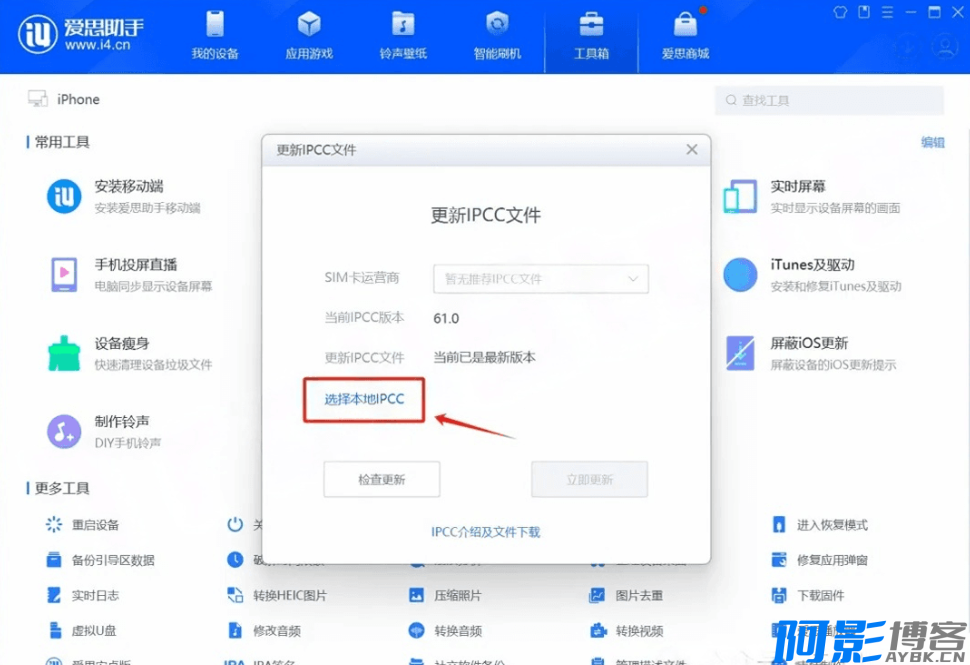The image size is (970, 665).
Task: Click the 常用工具 section heading
Action: pyautogui.click(x=62, y=142)
